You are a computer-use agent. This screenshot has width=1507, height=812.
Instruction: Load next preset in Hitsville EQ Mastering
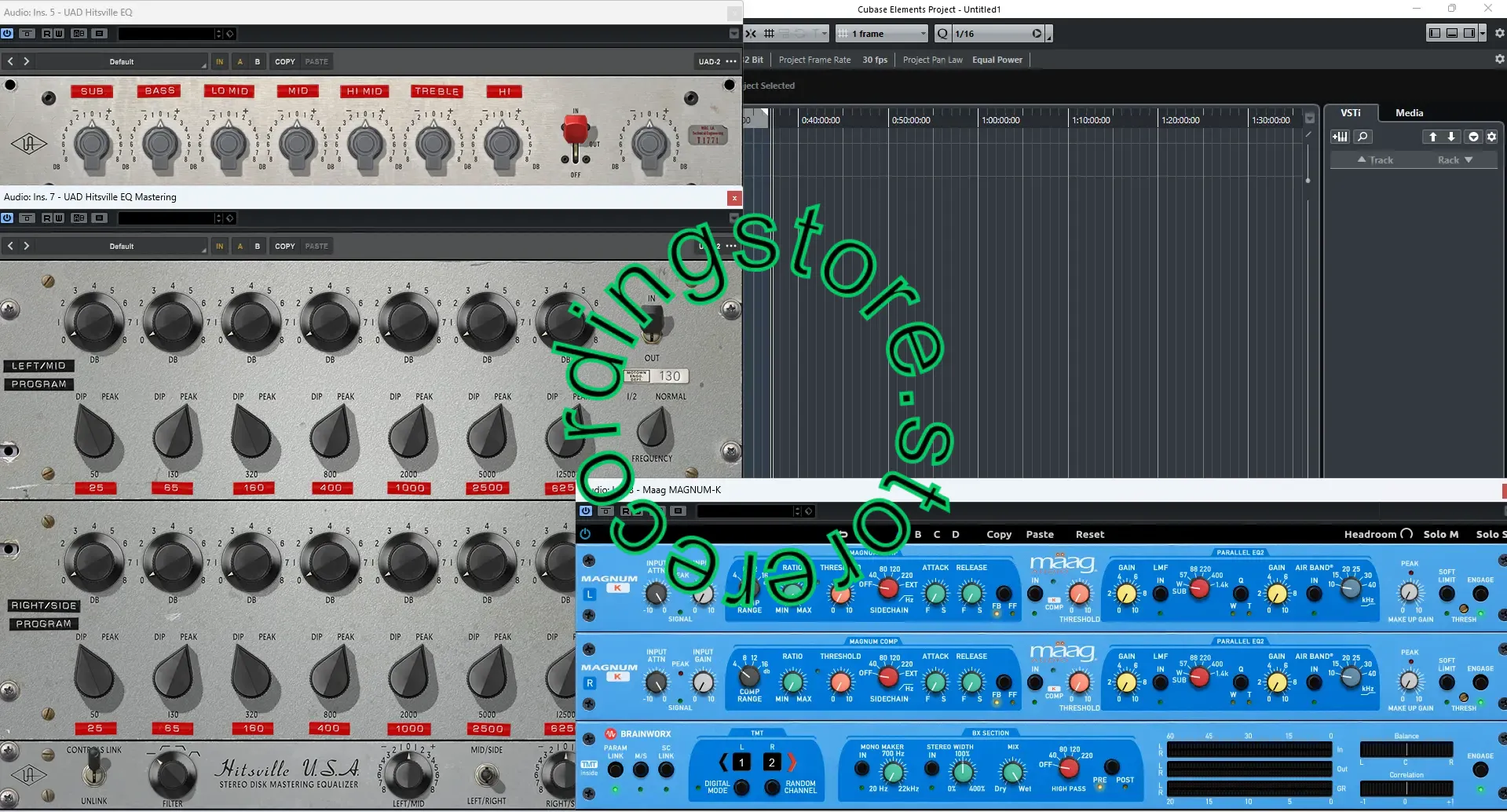click(27, 246)
